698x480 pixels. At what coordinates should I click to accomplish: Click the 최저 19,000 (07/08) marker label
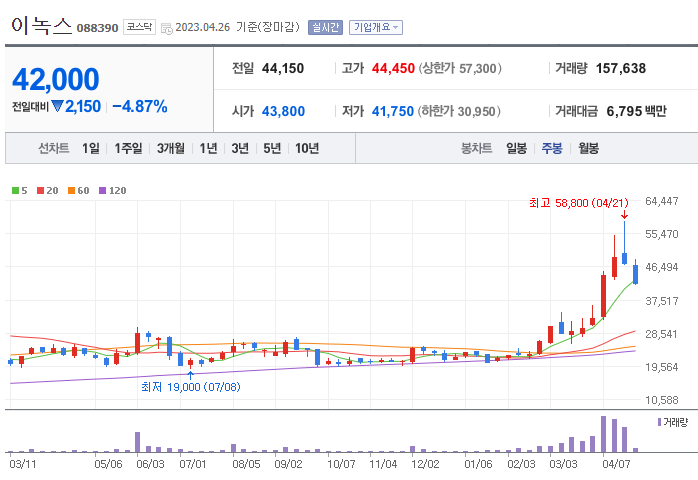[191, 387]
